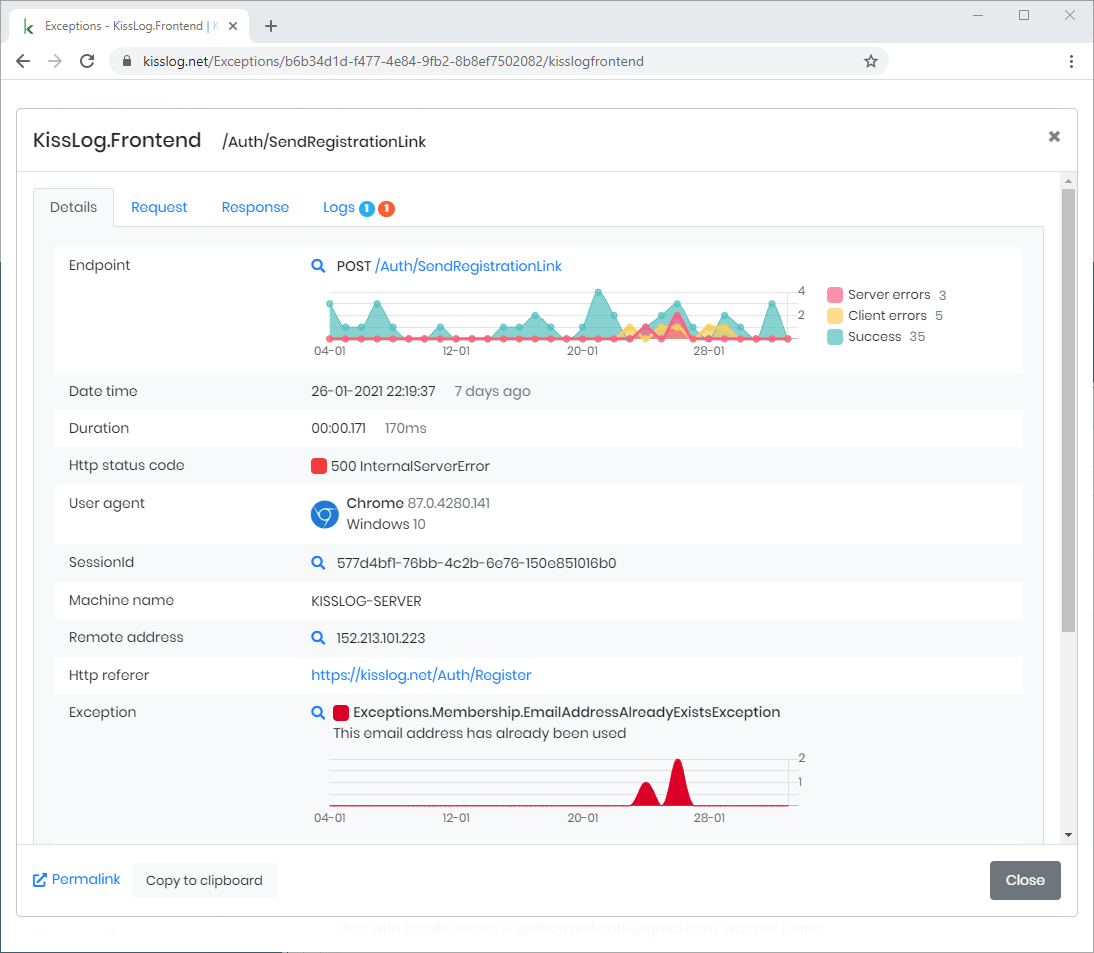
Task: Click the search icon next to Remote address
Action: [318, 637]
